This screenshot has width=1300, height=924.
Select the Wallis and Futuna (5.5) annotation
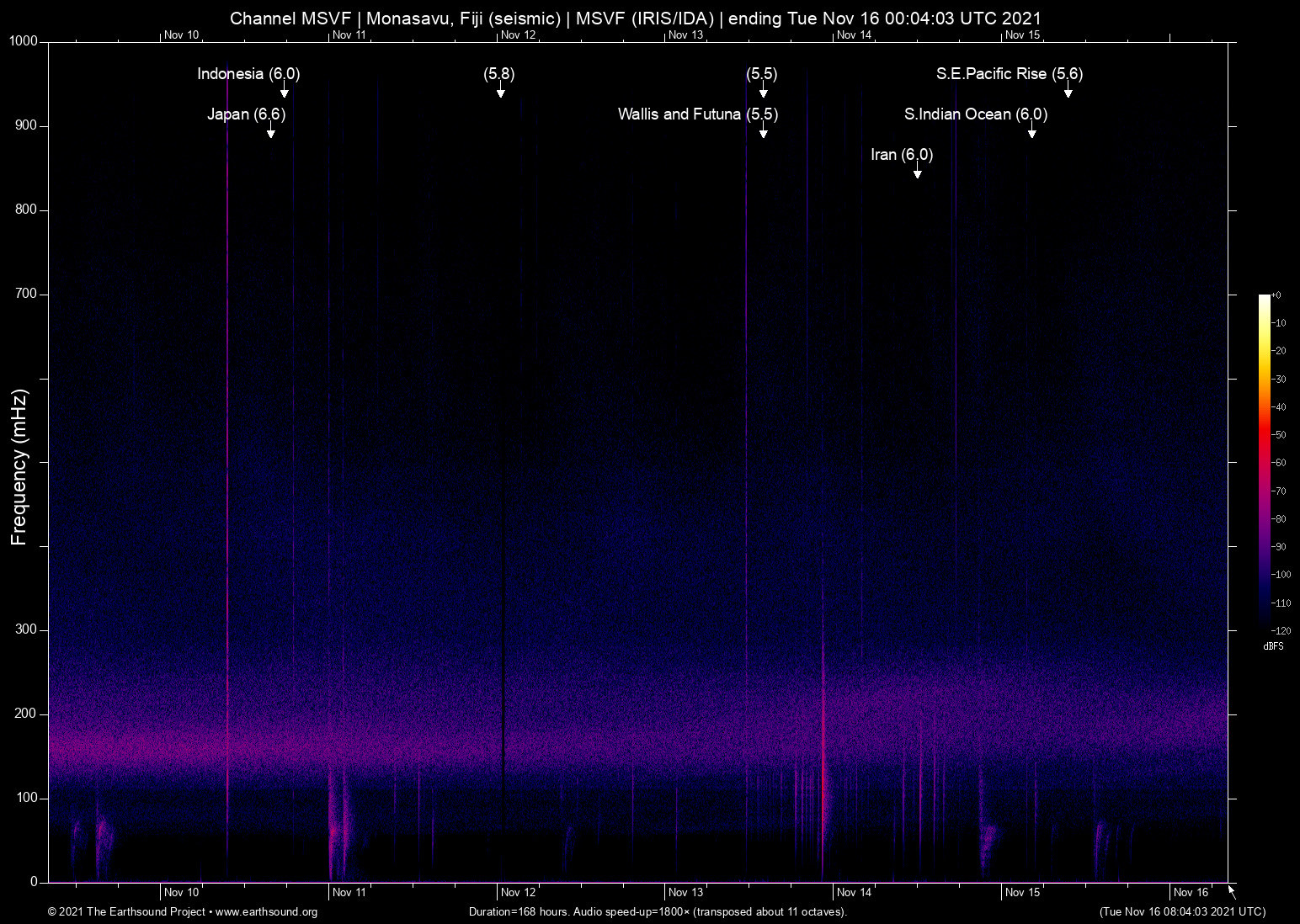click(698, 114)
